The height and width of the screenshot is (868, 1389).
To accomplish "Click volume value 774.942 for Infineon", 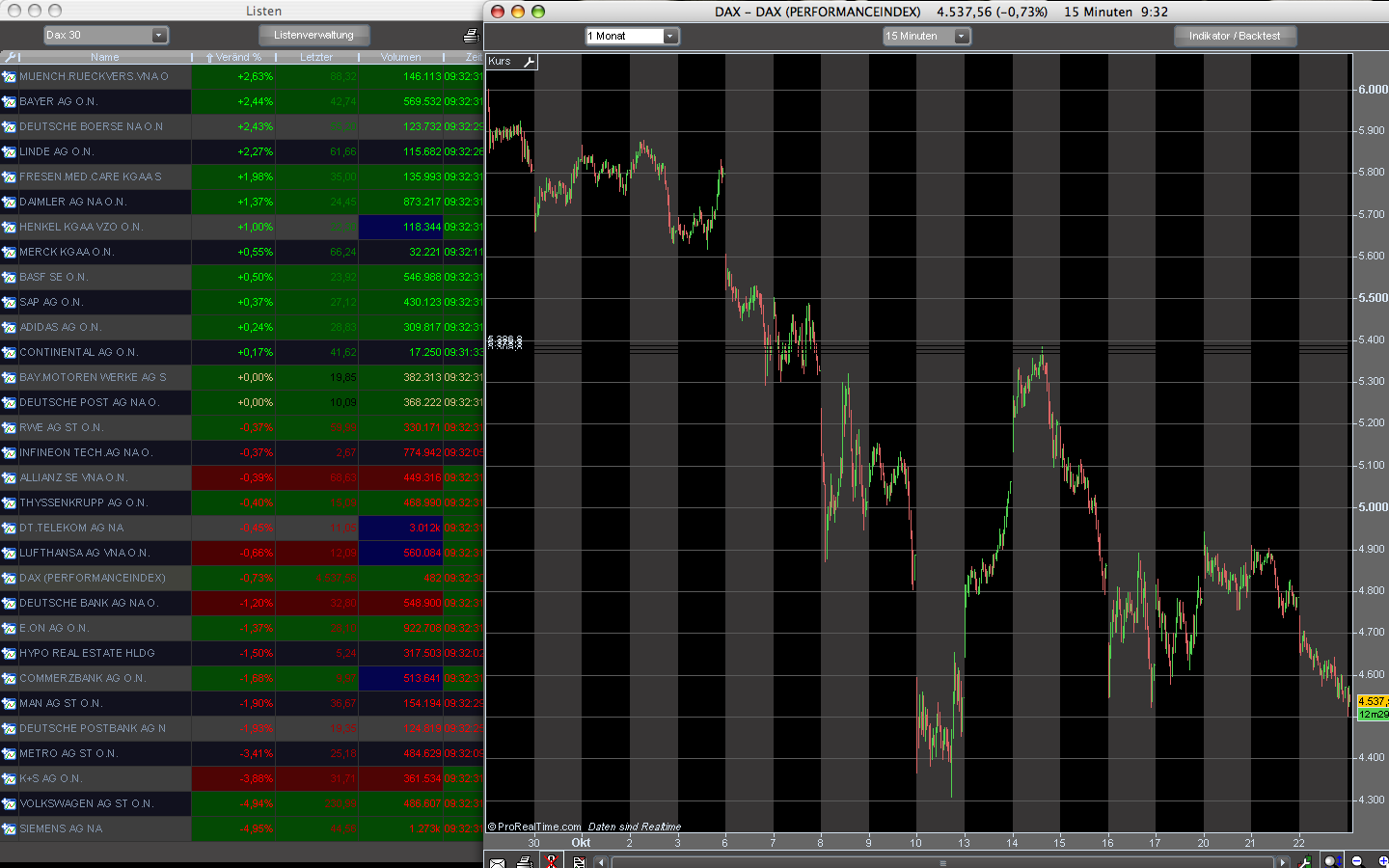I will 422,452.
